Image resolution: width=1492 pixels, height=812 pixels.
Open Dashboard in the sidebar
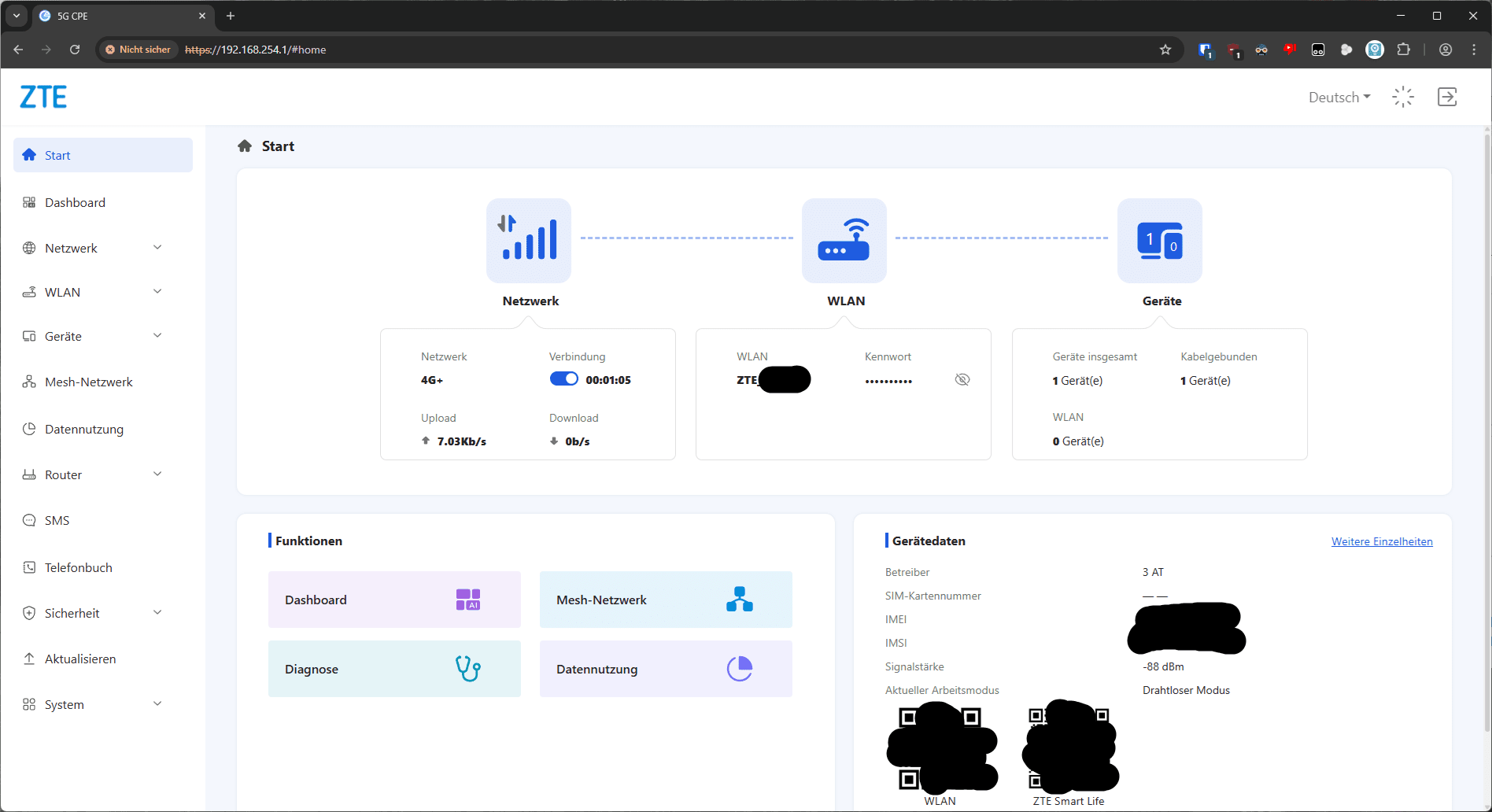tap(103, 202)
